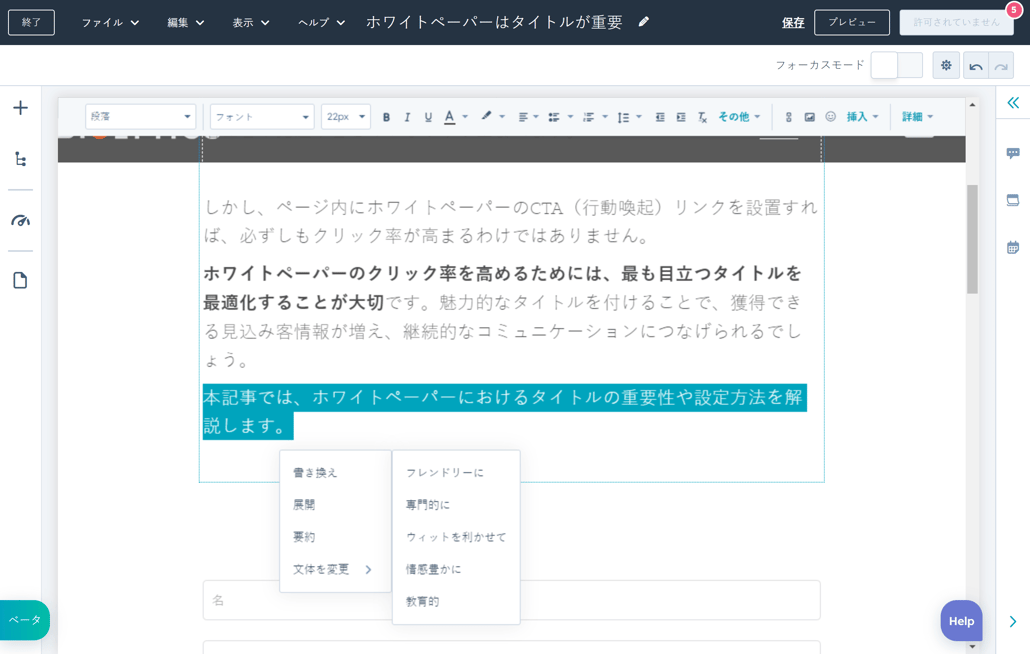Apply italic formatting
Screen dimensions: 1030x654
click(407, 117)
